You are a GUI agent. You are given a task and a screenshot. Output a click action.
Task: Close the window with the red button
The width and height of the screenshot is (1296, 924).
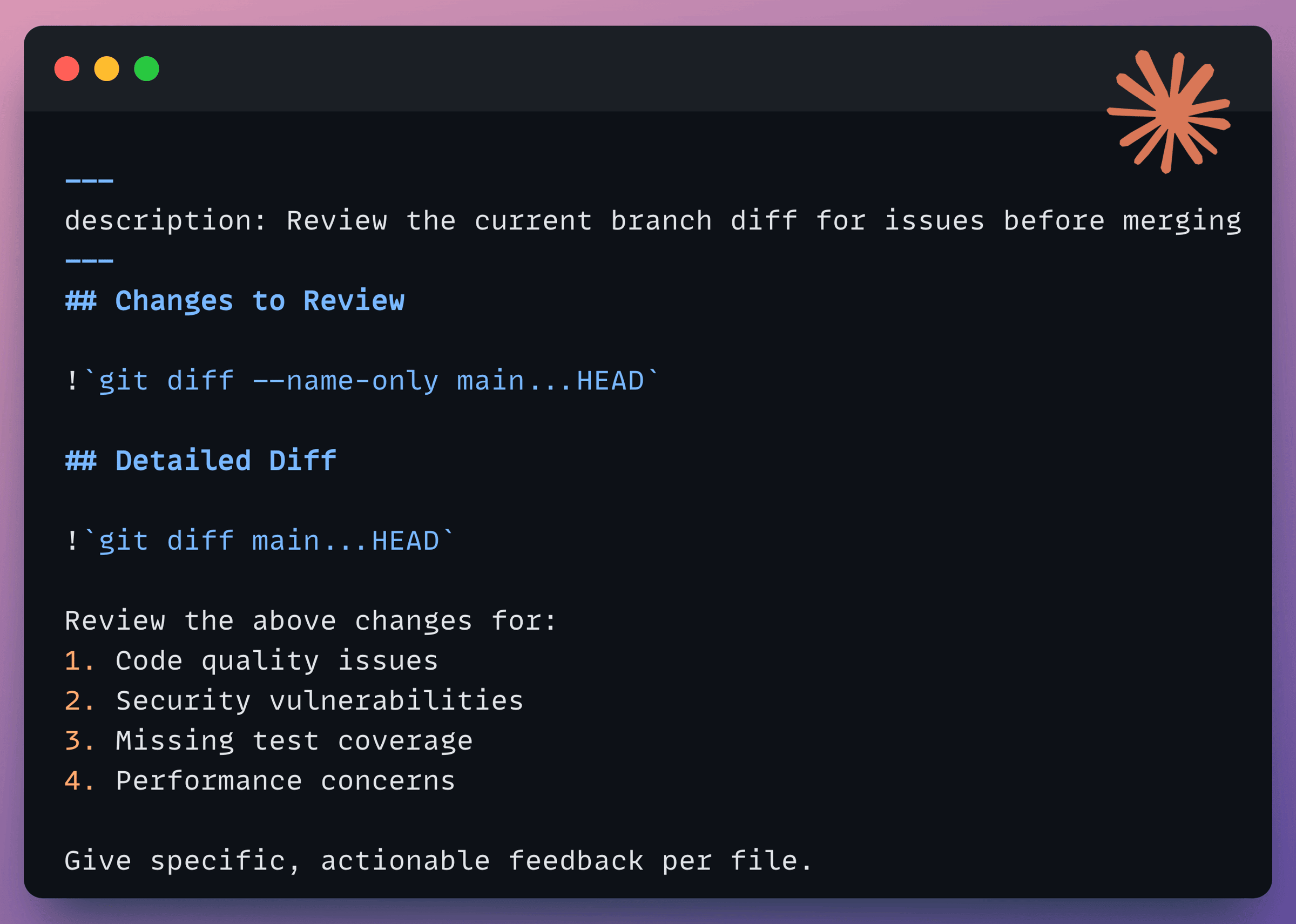tap(66, 69)
